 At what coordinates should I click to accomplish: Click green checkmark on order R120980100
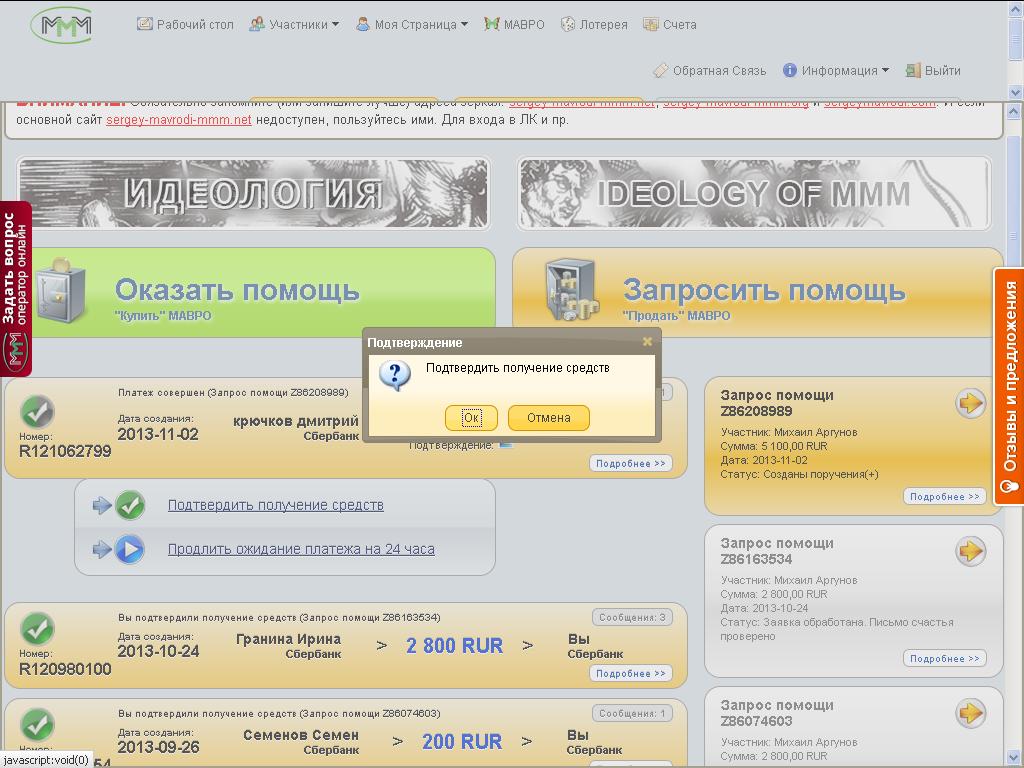pyautogui.click(x=37, y=629)
